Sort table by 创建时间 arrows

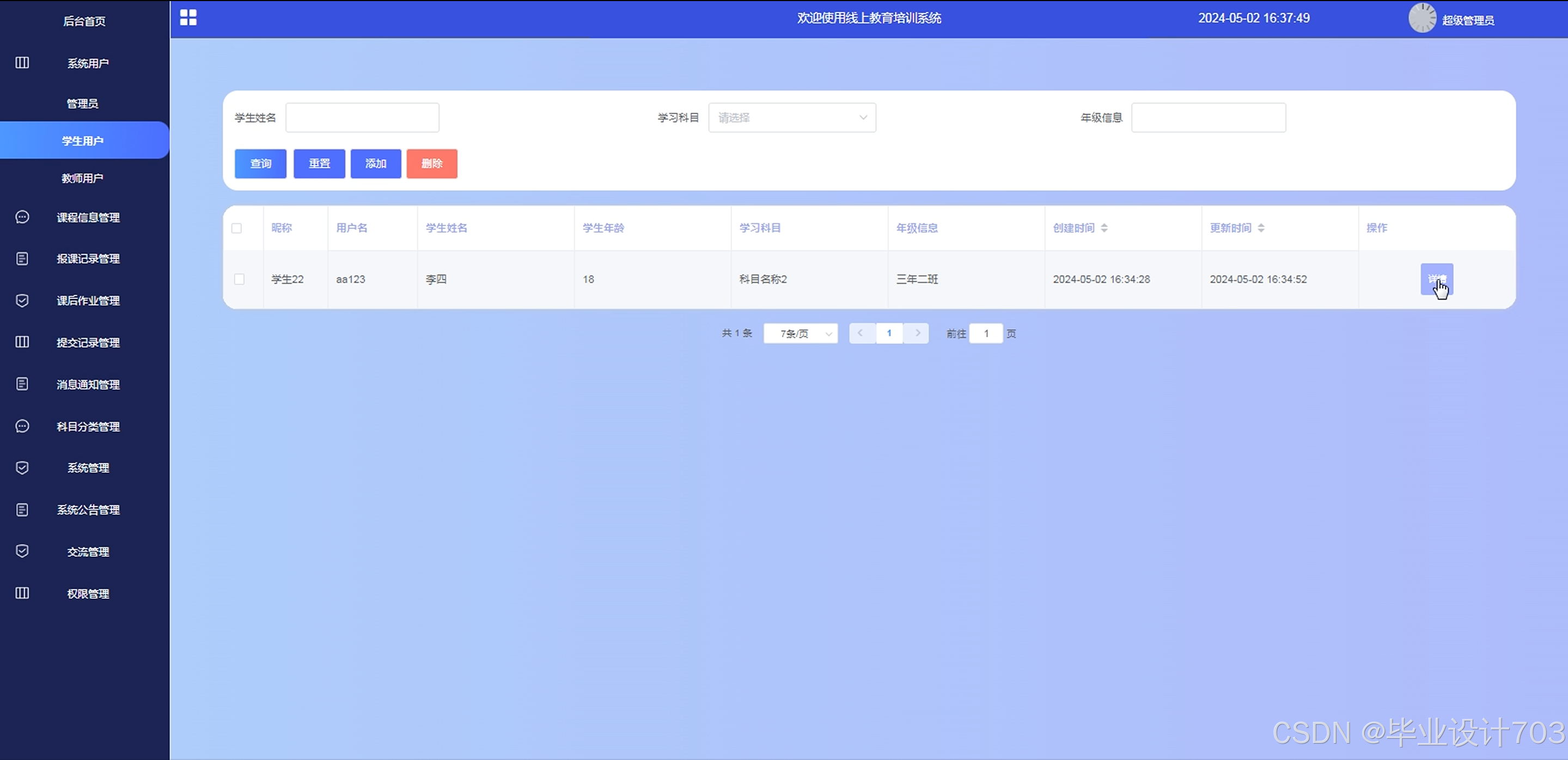point(1104,228)
